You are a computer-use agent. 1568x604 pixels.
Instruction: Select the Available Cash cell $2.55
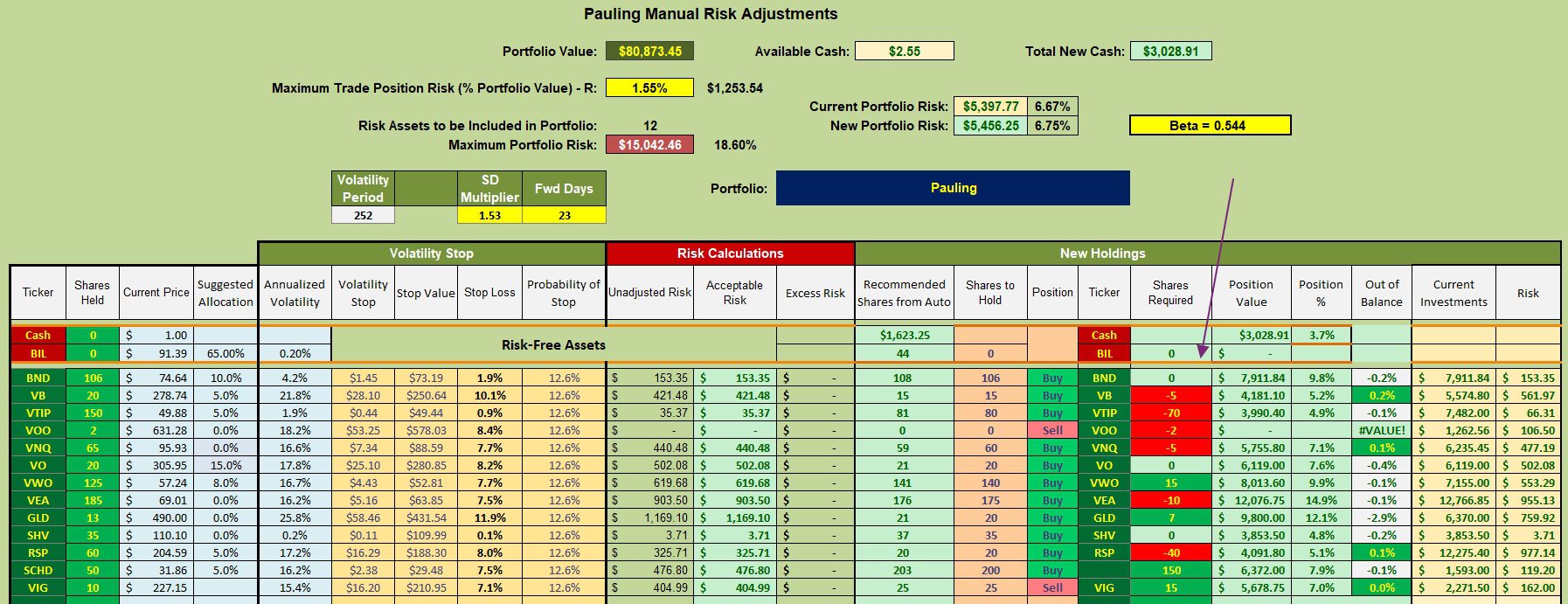(x=905, y=52)
